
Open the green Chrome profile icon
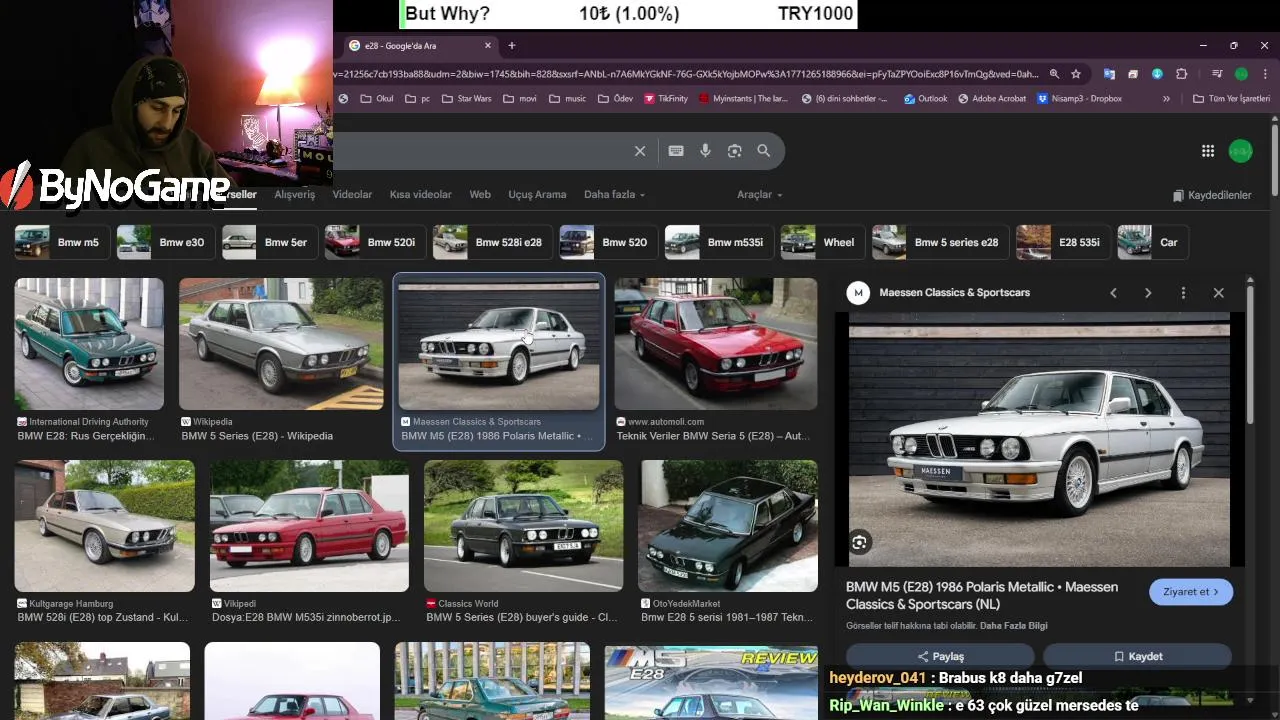[1241, 74]
